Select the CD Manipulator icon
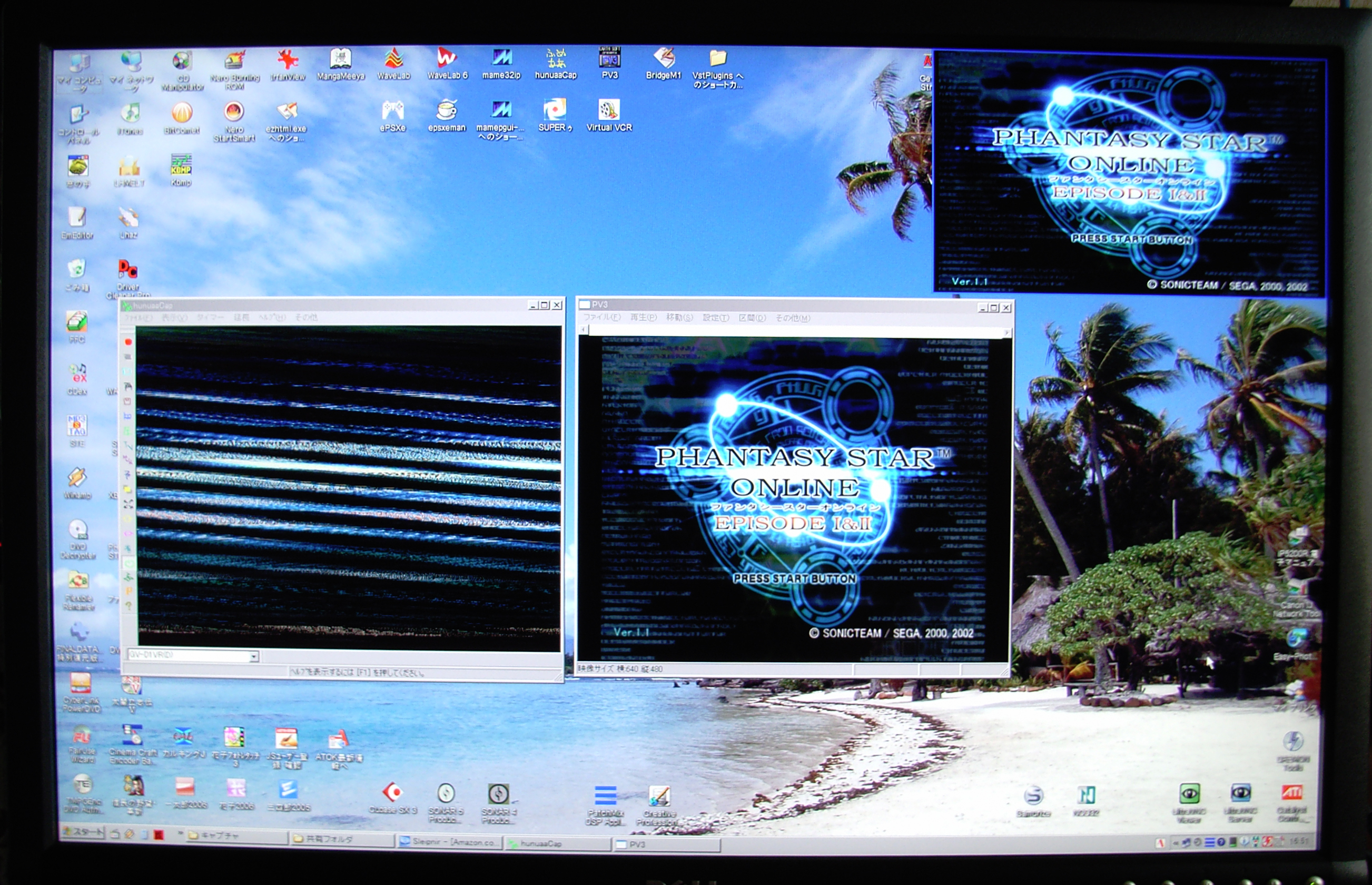 pos(182,71)
